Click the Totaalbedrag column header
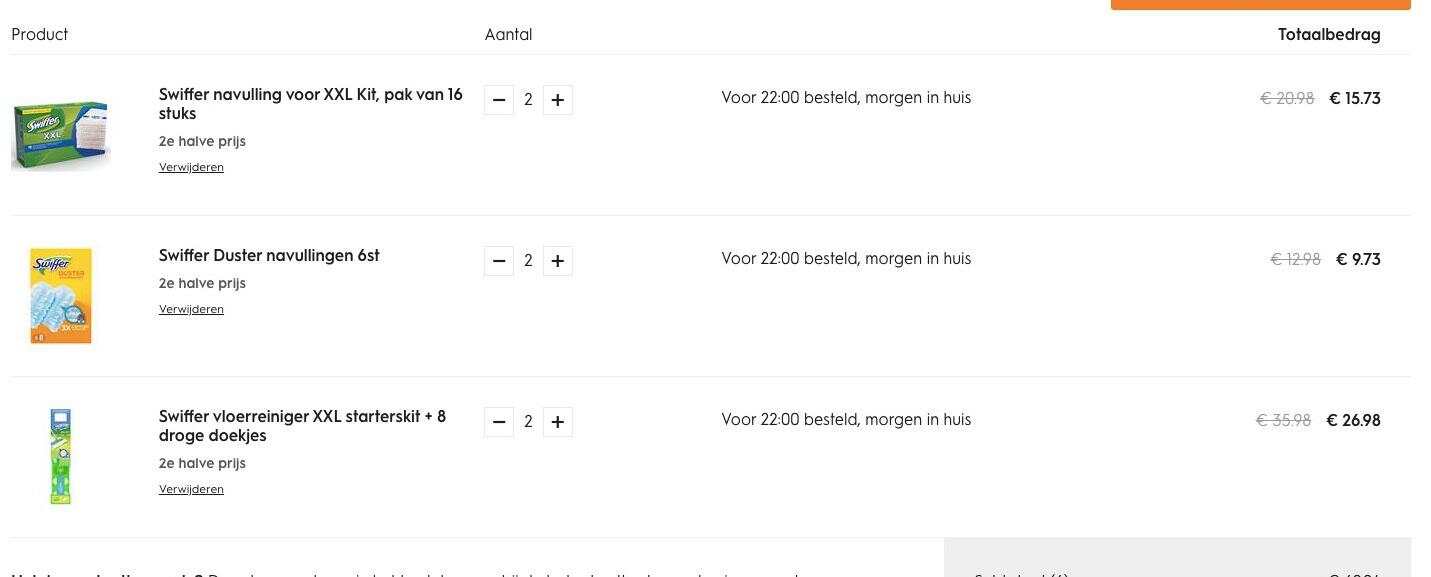This screenshot has width=1431, height=577. pyautogui.click(x=1329, y=35)
